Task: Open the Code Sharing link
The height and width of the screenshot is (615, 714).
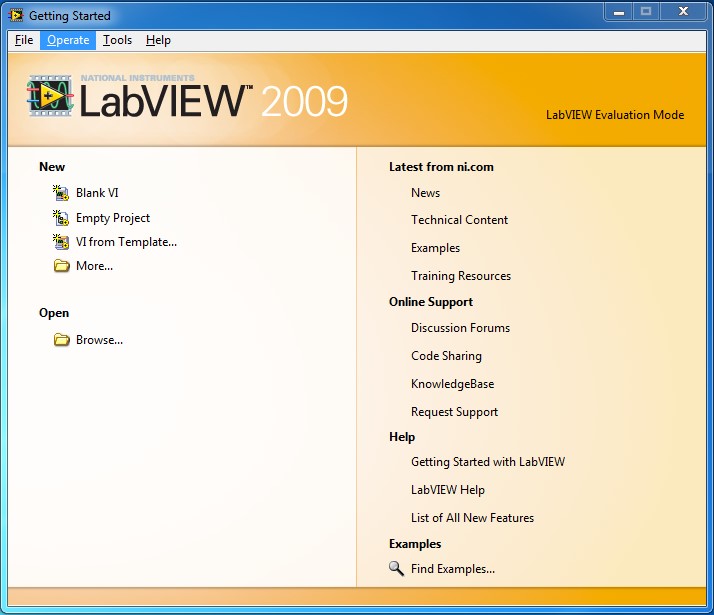Action: [446, 356]
